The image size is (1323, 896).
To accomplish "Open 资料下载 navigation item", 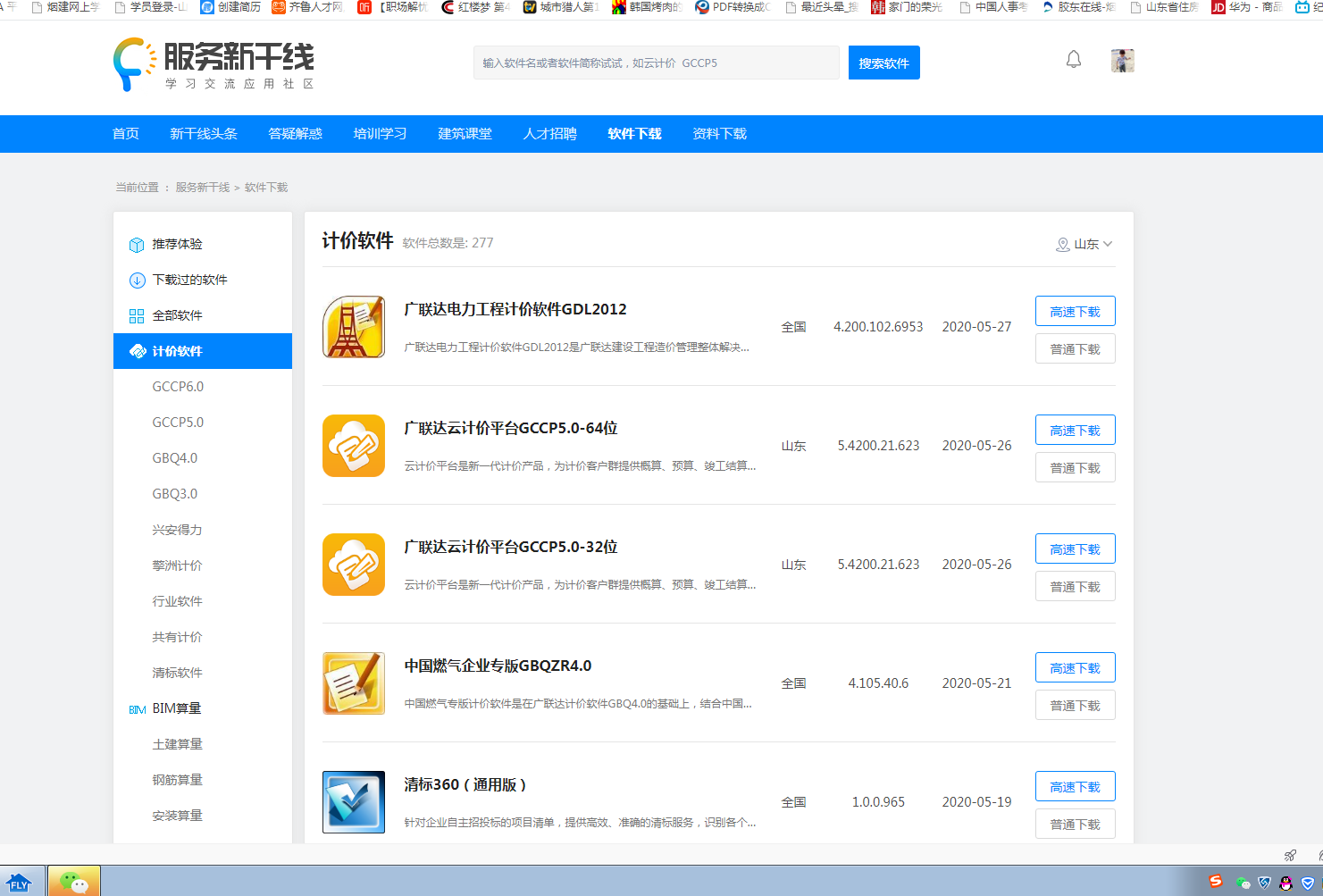I will tap(720, 134).
